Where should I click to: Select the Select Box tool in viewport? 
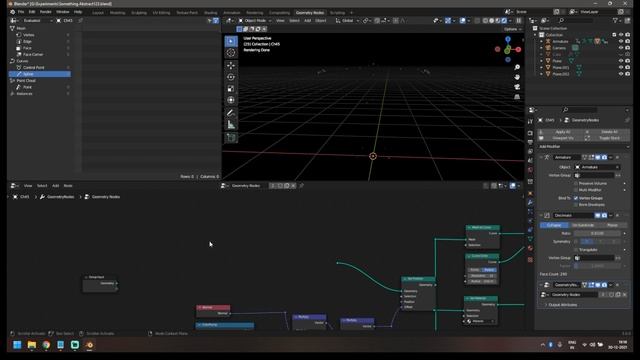click(x=231, y=41)
